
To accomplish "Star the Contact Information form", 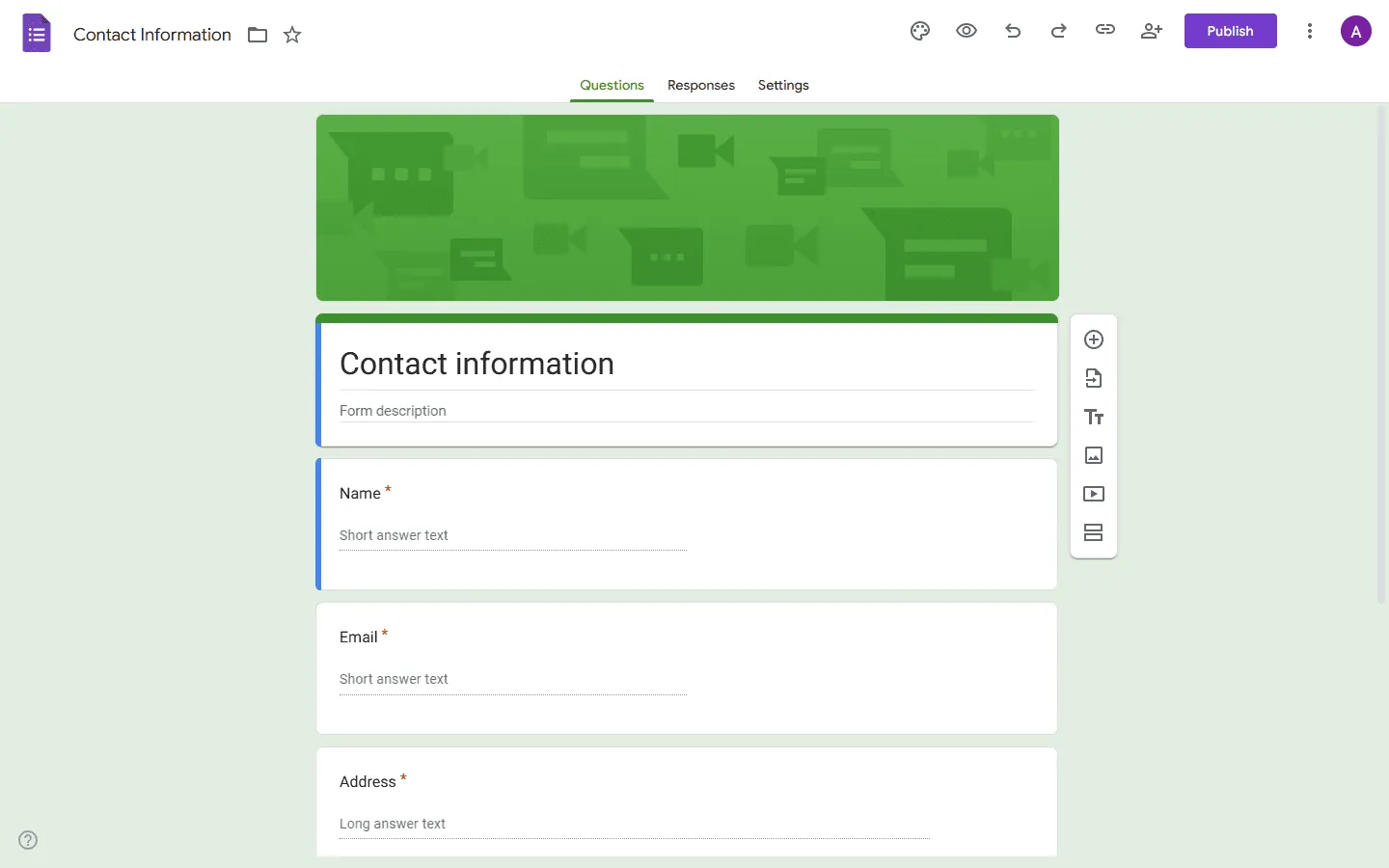I will [292, 35].
